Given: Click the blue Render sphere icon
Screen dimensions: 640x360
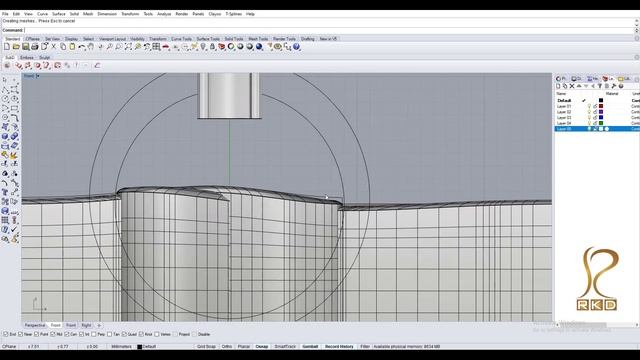Looking at the screenshot, I should 259,47.
